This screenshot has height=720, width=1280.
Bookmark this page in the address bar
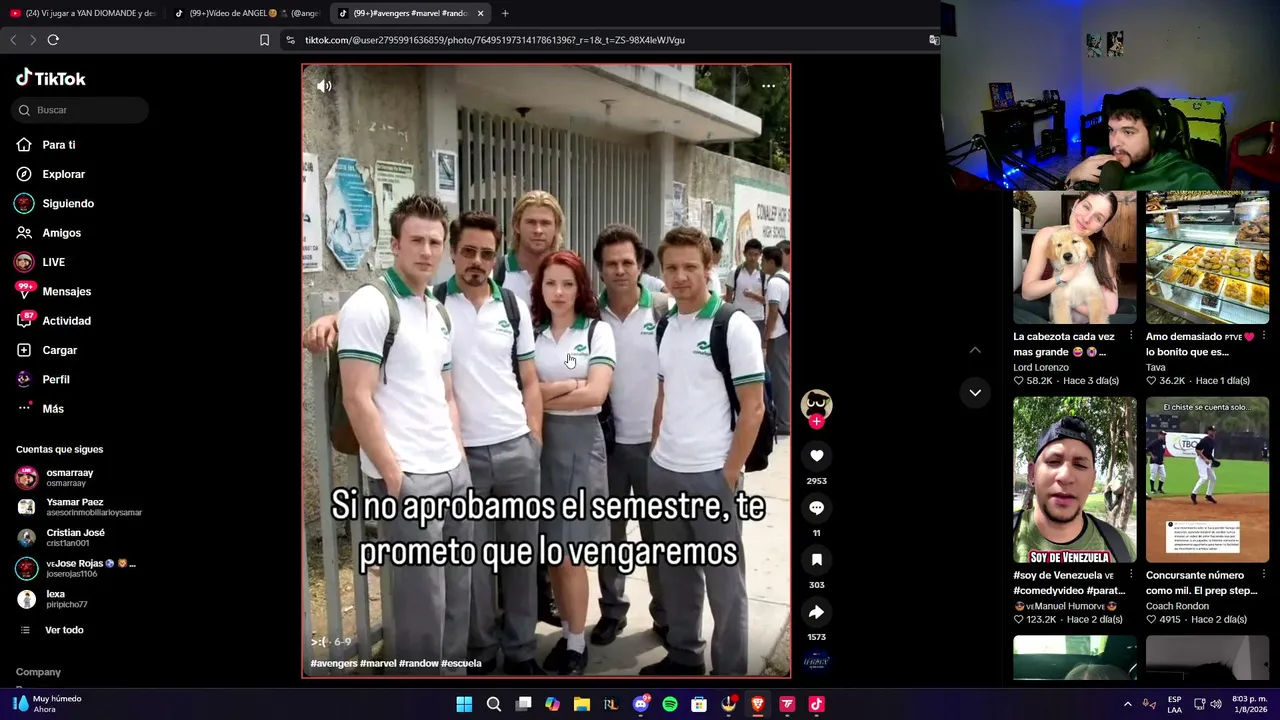pos(264,40)
